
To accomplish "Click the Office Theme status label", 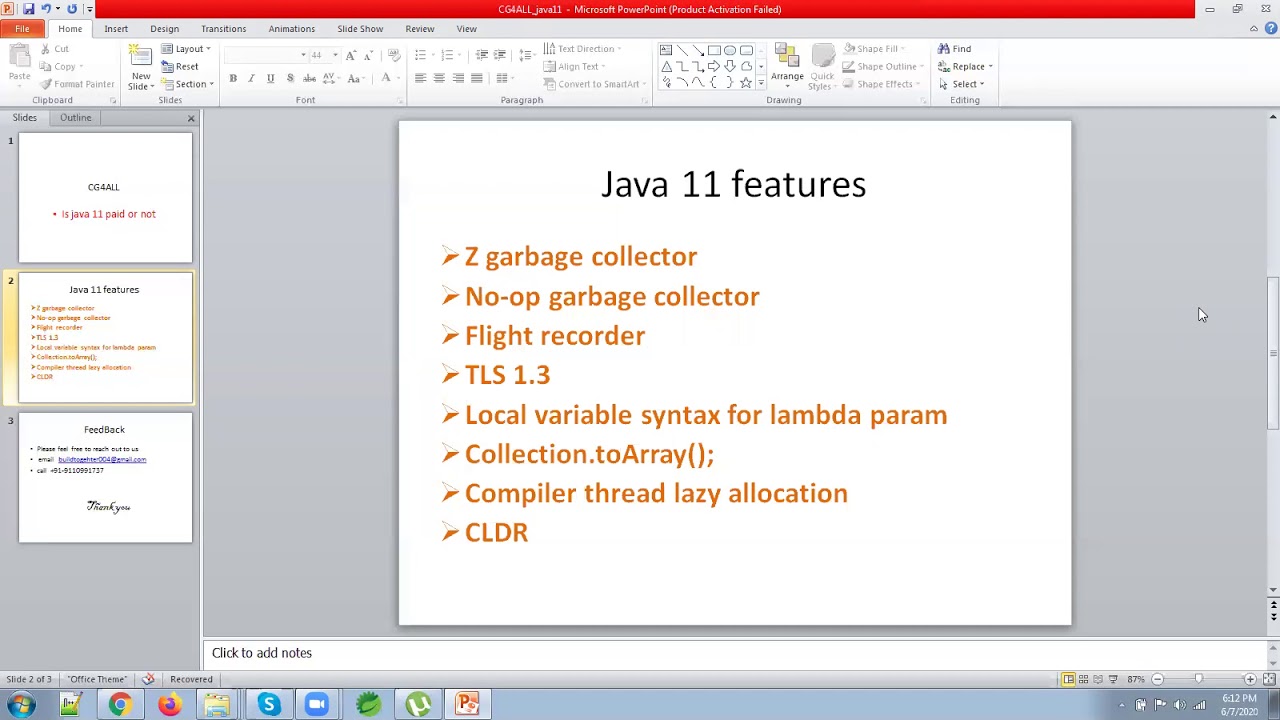I will [x=97, y=680].
